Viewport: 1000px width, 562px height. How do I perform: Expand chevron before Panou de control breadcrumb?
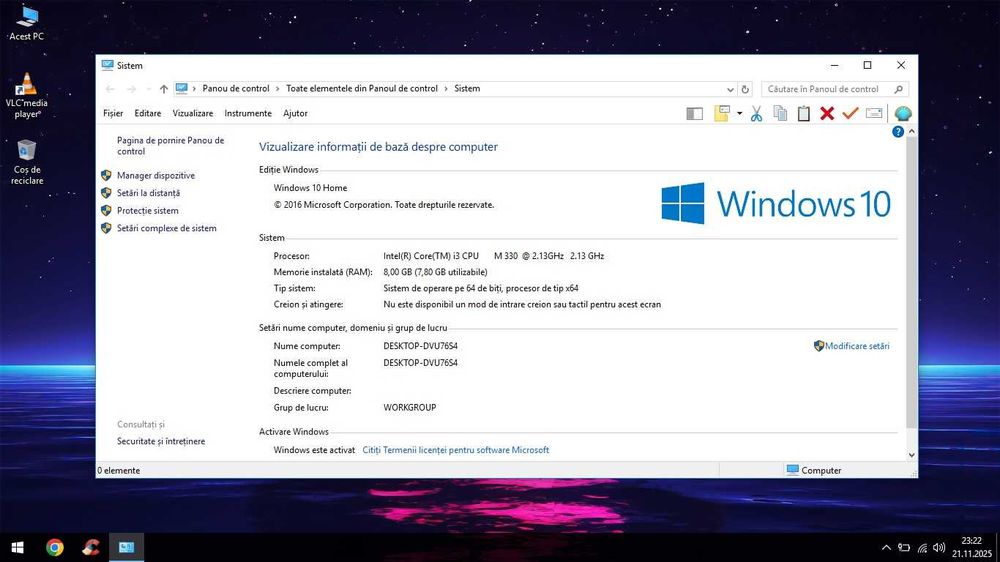tap(195, 89)
